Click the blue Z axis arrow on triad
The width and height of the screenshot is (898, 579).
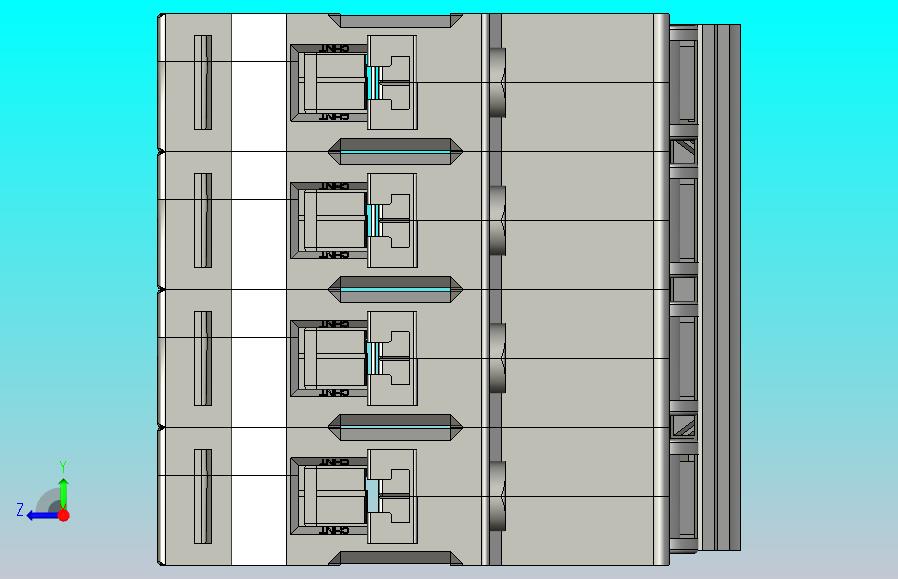(41, 516)
